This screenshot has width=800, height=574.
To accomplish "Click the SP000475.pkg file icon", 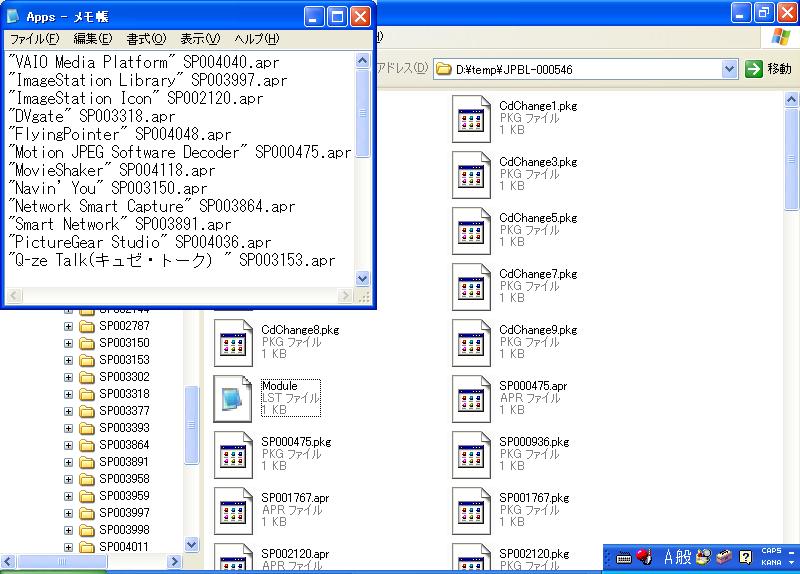I will 233,456.
